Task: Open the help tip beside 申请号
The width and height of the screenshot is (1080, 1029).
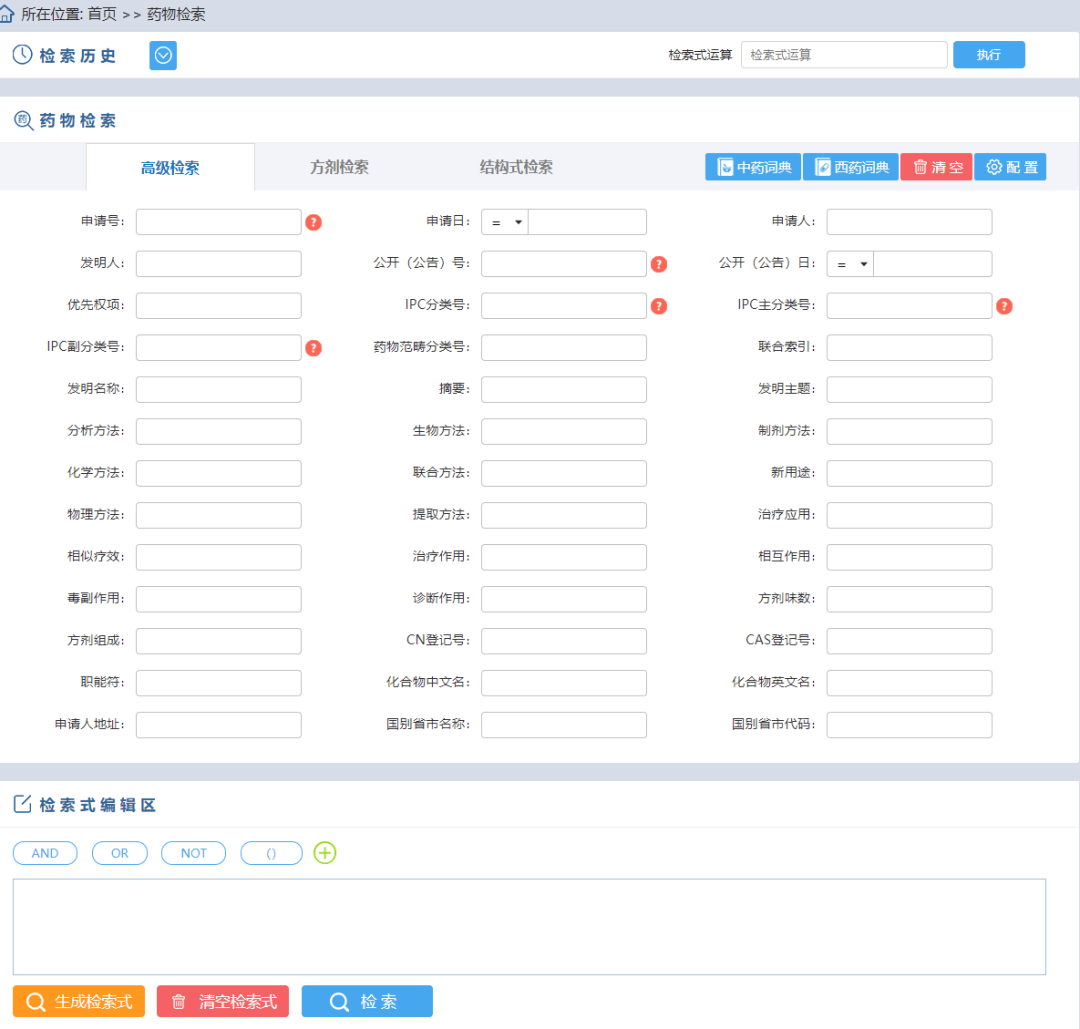Action: click(313, 222)
